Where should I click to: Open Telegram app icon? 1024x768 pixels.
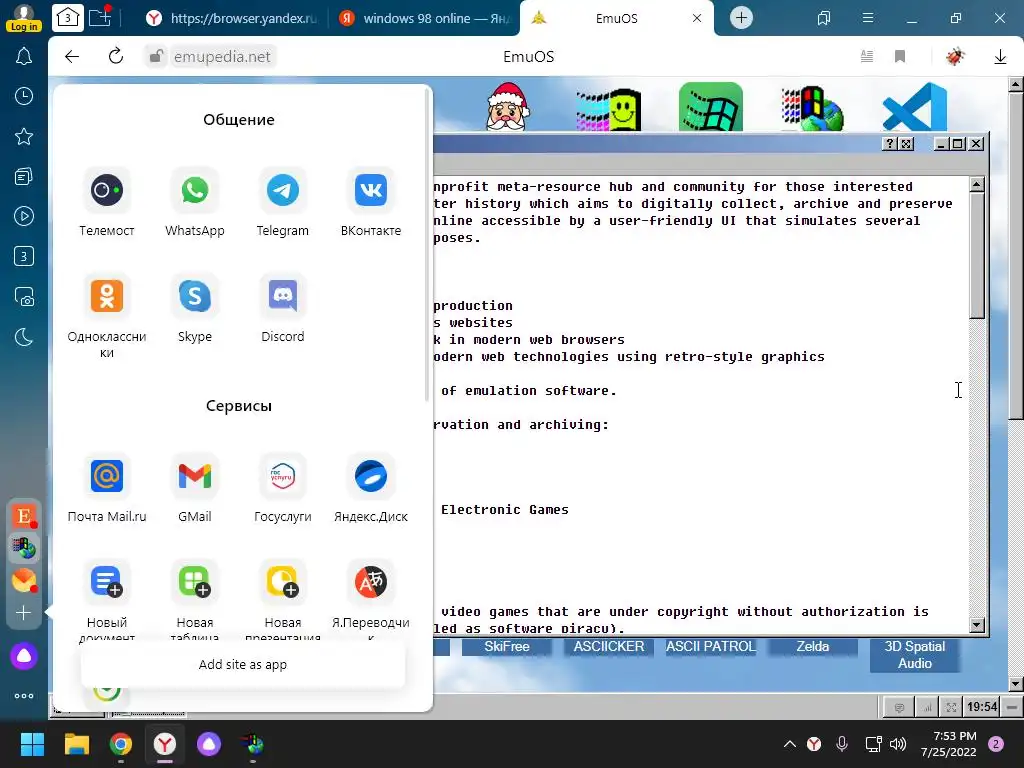283,191
